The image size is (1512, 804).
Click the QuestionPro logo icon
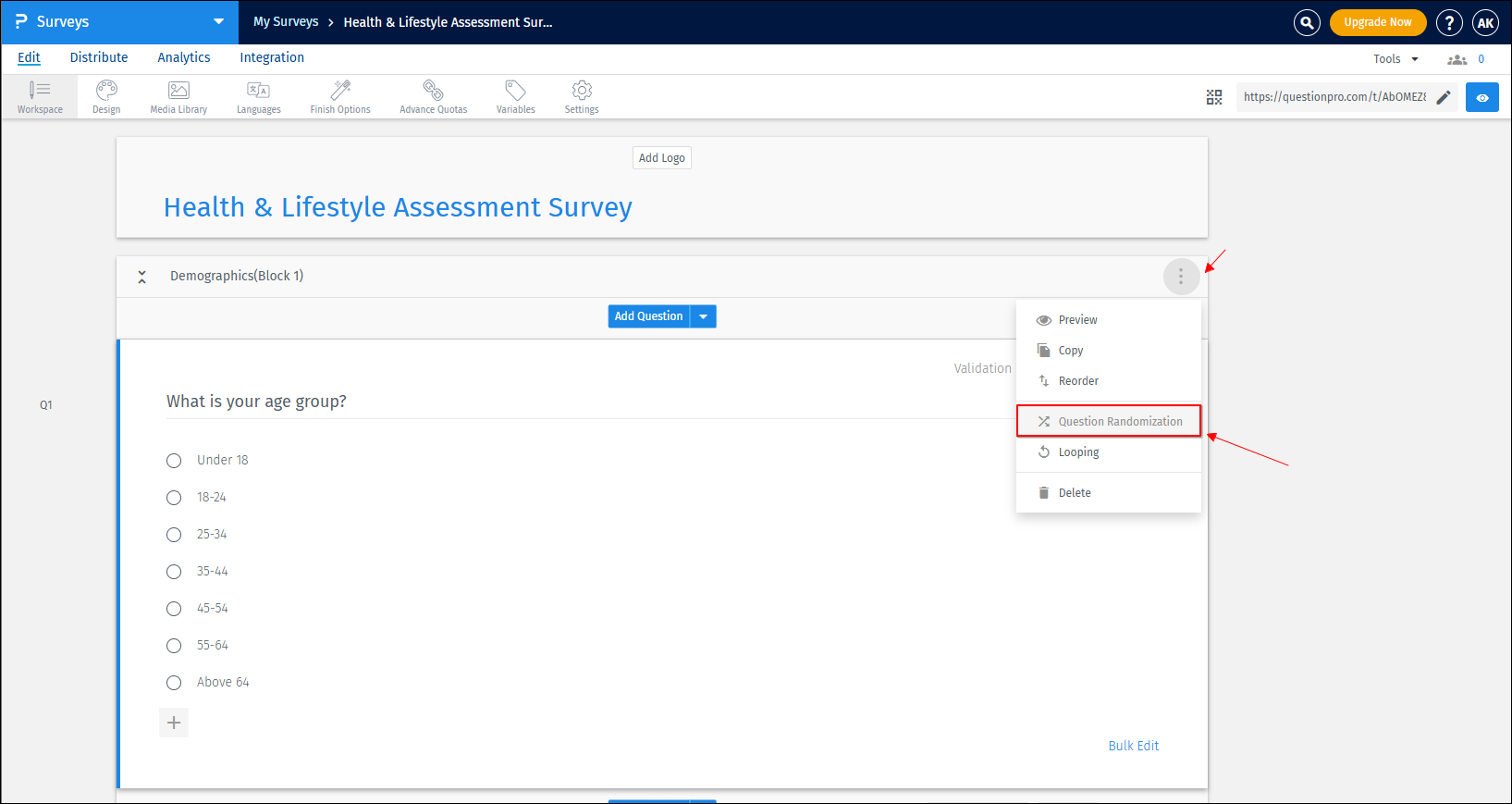pyautogui.click(x=20, y=21)
